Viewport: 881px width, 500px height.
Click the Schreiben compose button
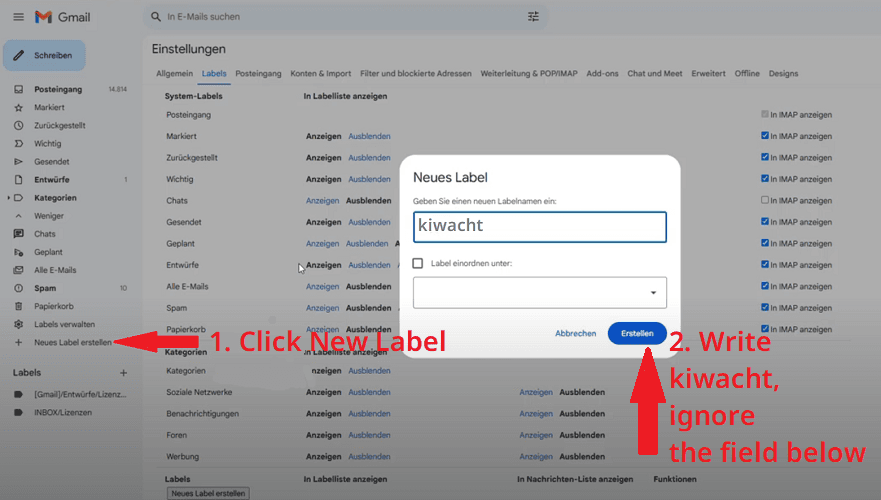(x=44, y=56)
